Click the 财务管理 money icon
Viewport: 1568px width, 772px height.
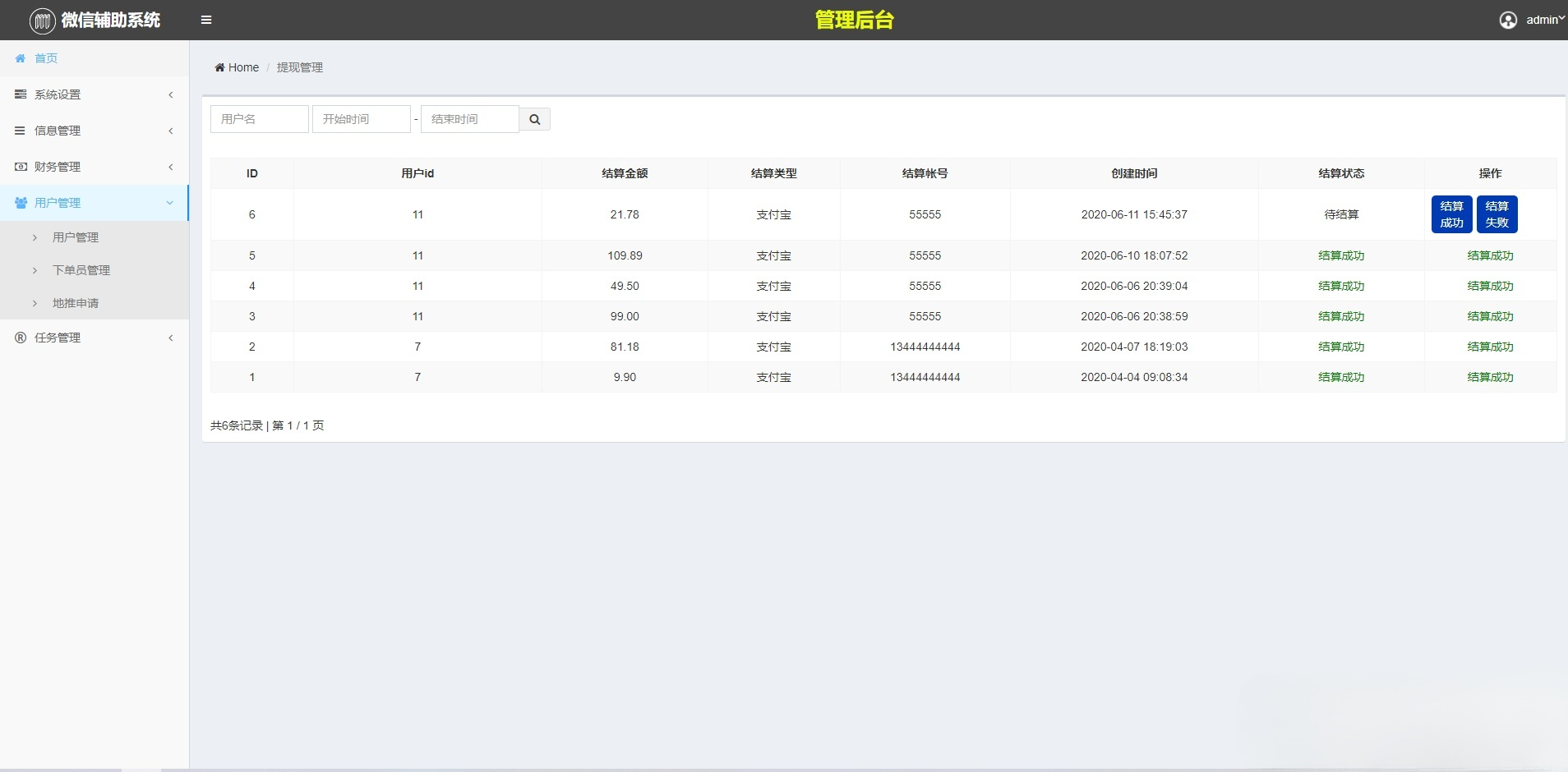tap(20, 167)
